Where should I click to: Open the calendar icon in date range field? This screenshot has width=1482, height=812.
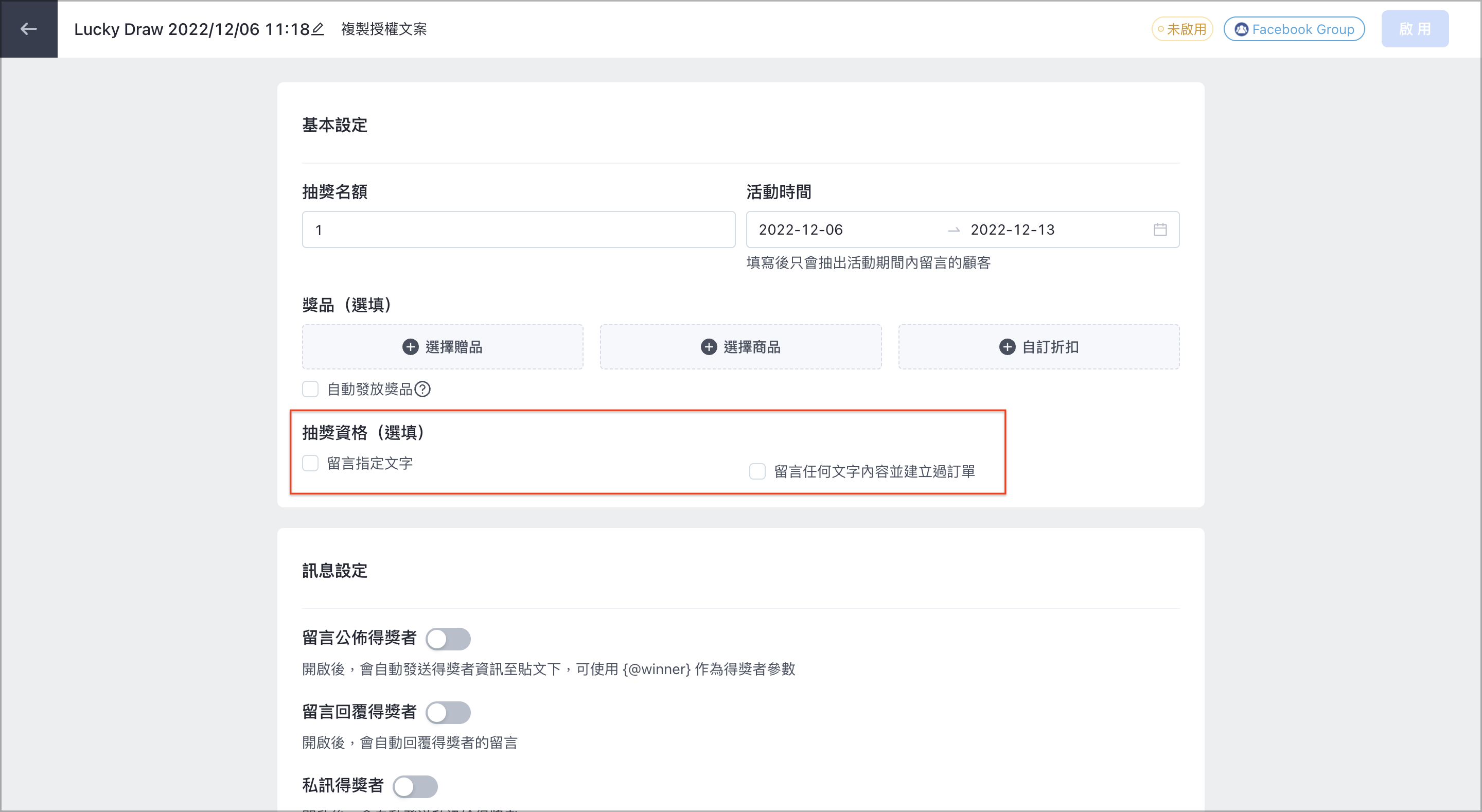coord(1160,230)
